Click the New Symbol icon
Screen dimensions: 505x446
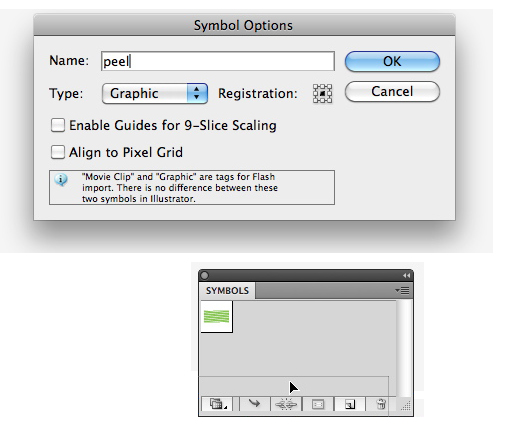tap(349, 404)
